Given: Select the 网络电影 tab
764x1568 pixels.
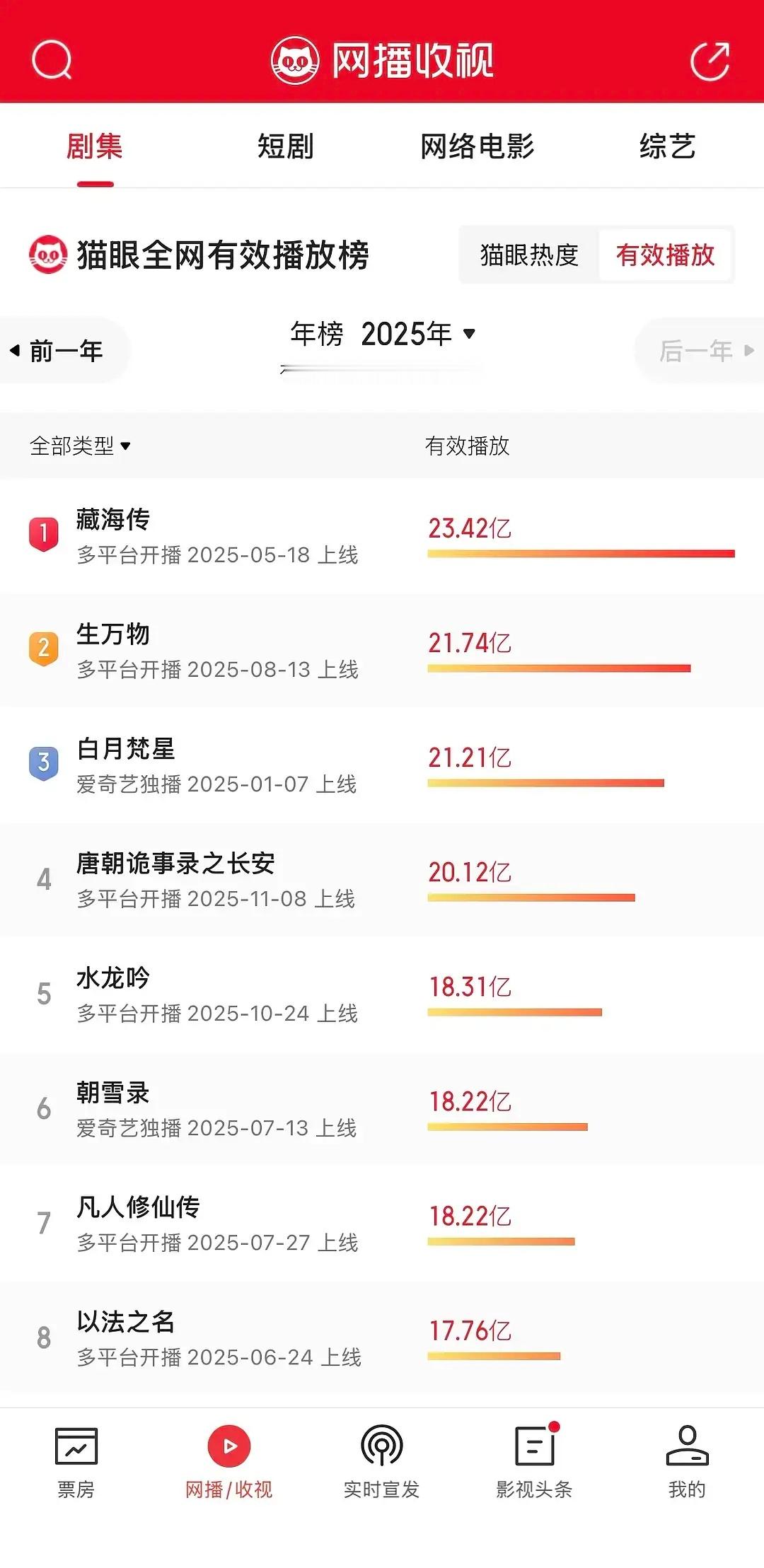Looking at the screenshot, I should [477, 146].
